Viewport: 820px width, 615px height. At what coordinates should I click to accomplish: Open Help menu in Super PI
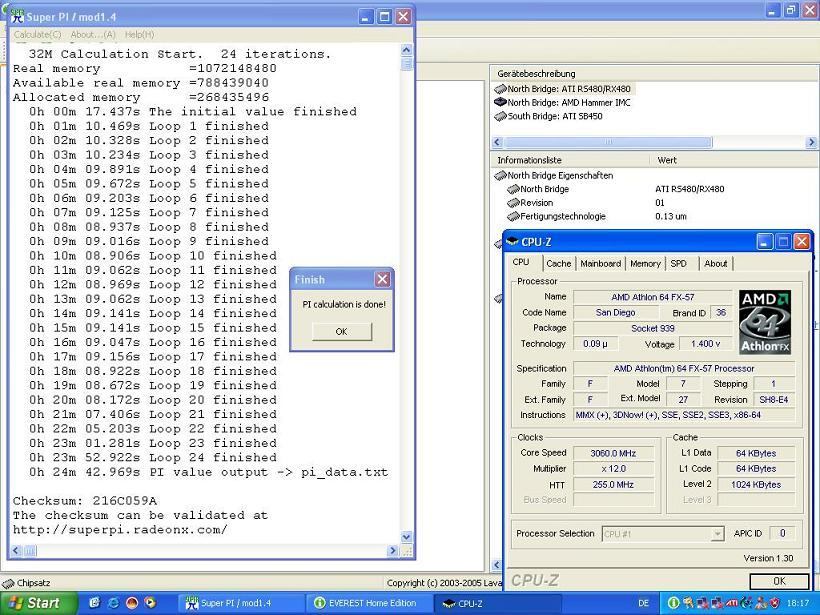[140, 35]
